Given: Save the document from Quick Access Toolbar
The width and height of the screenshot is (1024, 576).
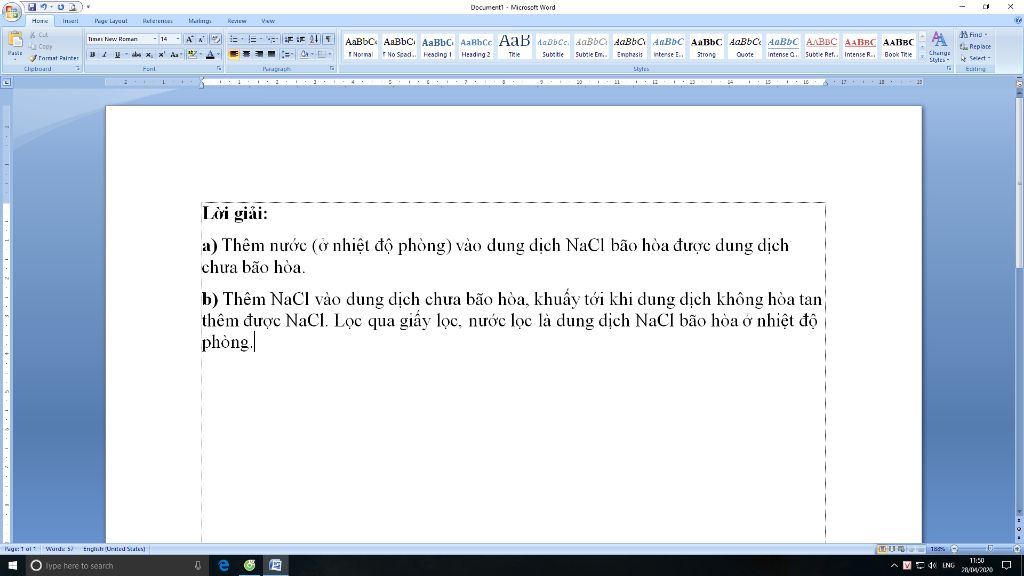Looking at the screenshot, I should 31,7.
